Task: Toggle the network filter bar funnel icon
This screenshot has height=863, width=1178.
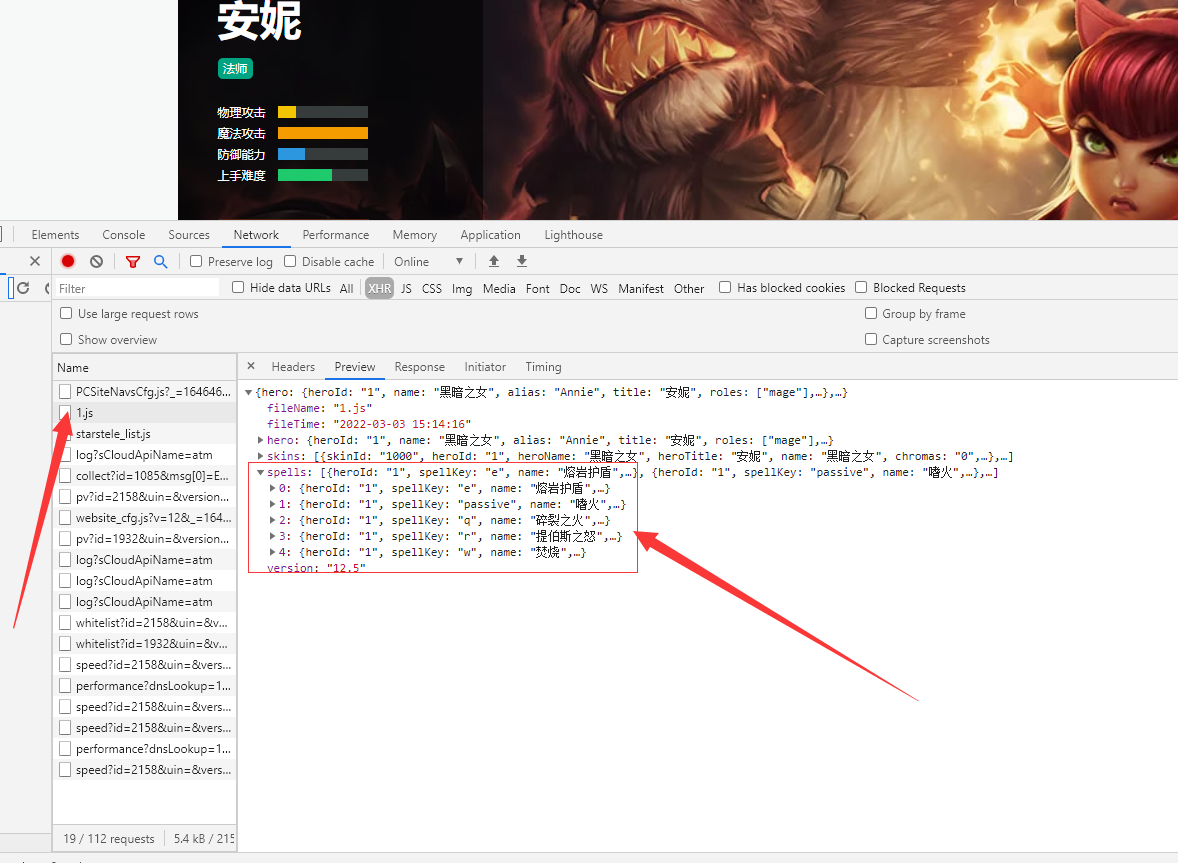Action: point(132,260)
